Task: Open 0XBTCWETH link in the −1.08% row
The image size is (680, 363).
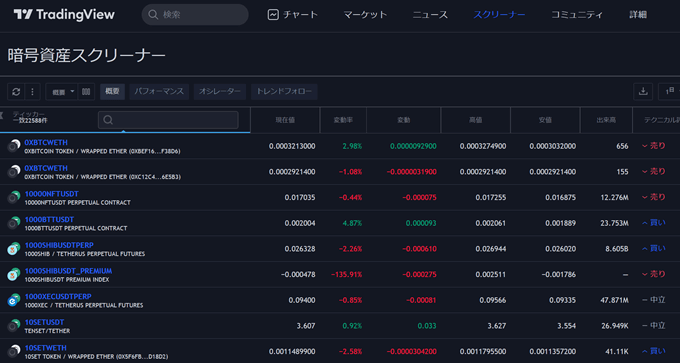Action: (x=46, y=168)
